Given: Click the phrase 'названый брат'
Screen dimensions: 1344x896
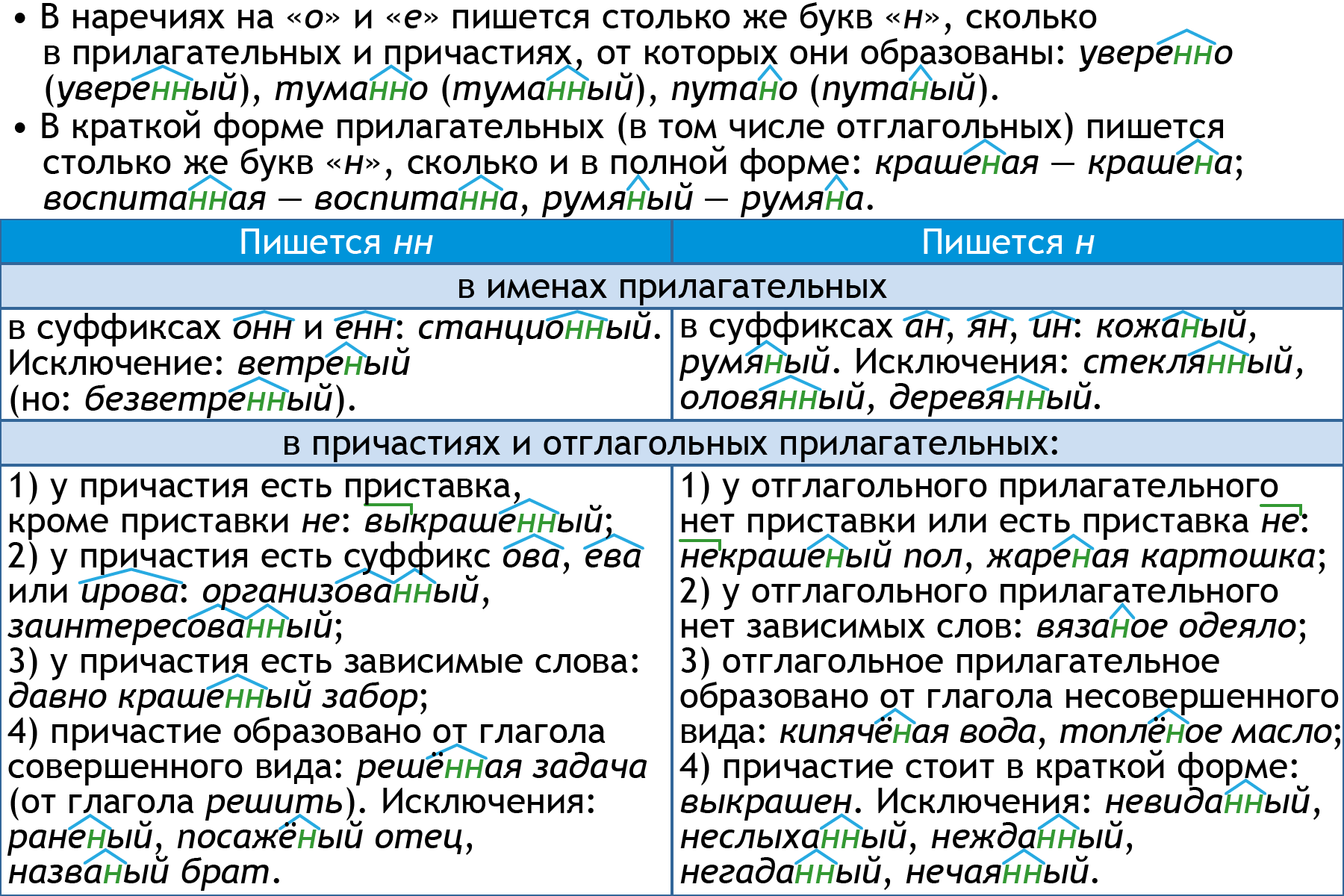Looking at the screenshot, I should click(x=139, y=872).
